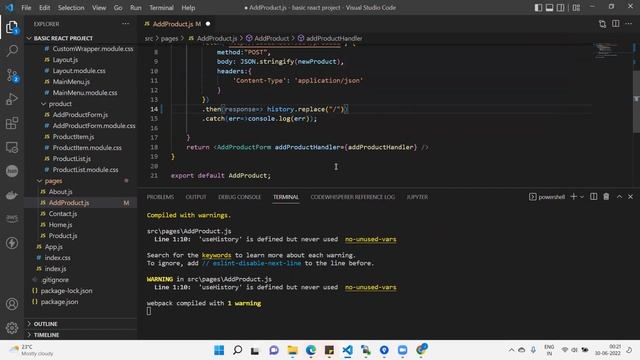Open the Accounts menu icon
Image resolution: width=640 pixels, height=360 pixels.
click(12, 304)
